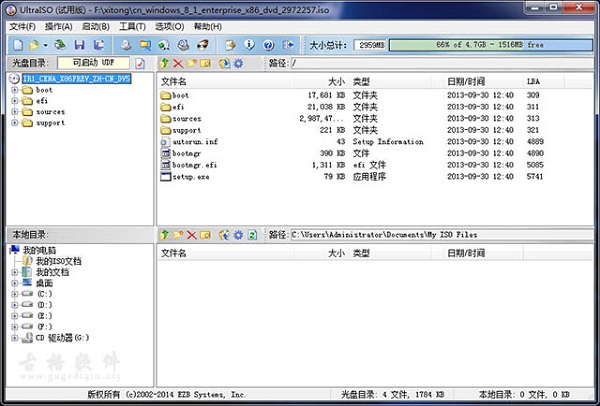Click the 可启动 UDF field
The height and width of the screenshot is (406, 600).
[93, 63]
